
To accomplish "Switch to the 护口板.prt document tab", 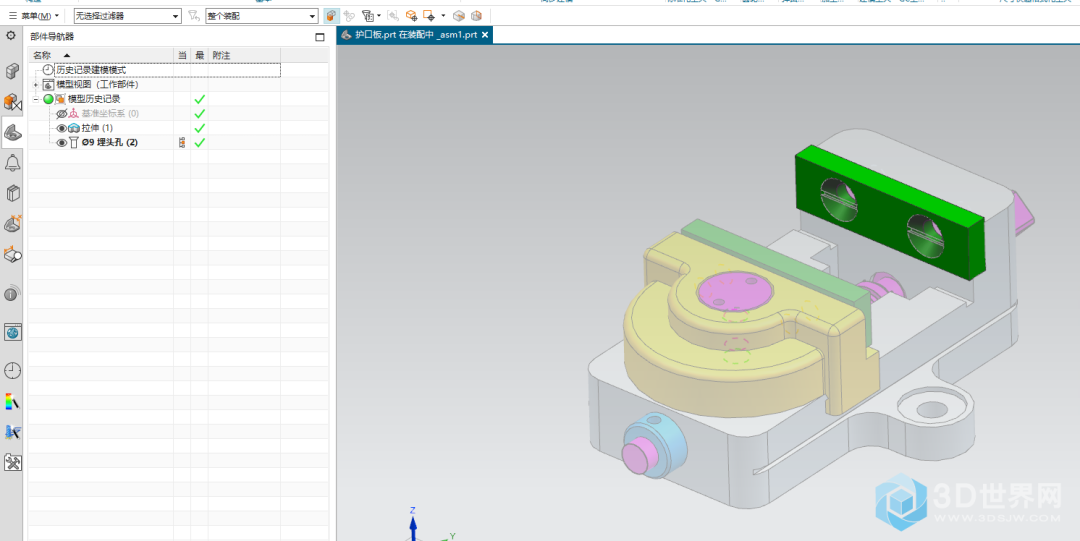I will point(415,35).
